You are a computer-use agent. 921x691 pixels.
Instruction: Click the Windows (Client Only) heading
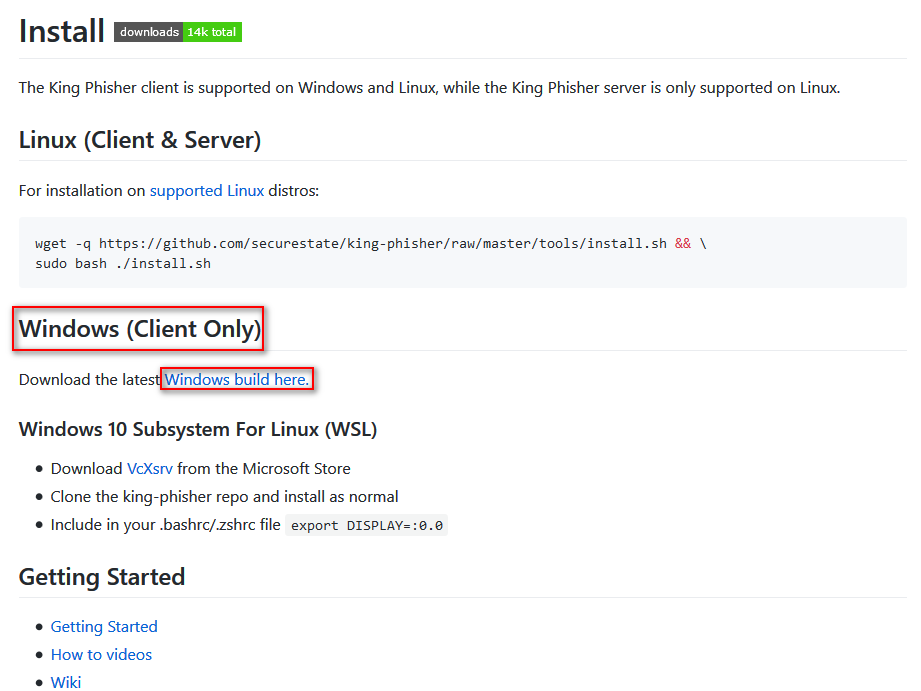click(140, 329)
